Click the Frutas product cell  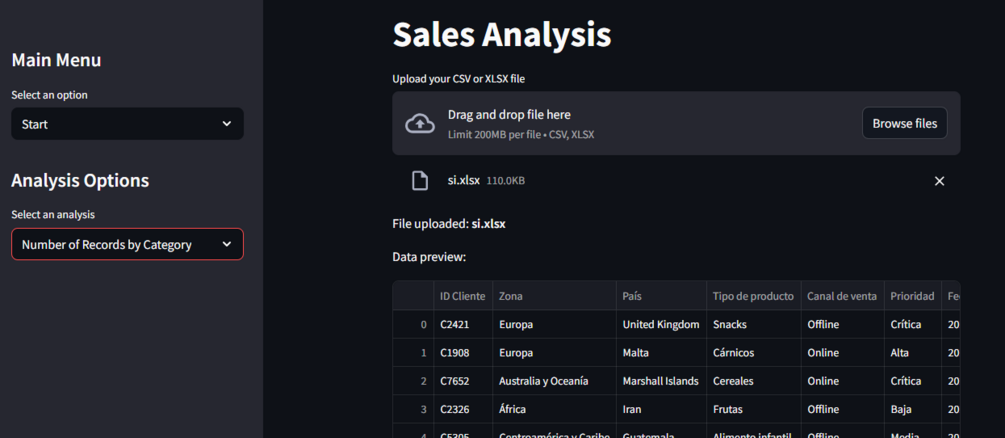731,409
